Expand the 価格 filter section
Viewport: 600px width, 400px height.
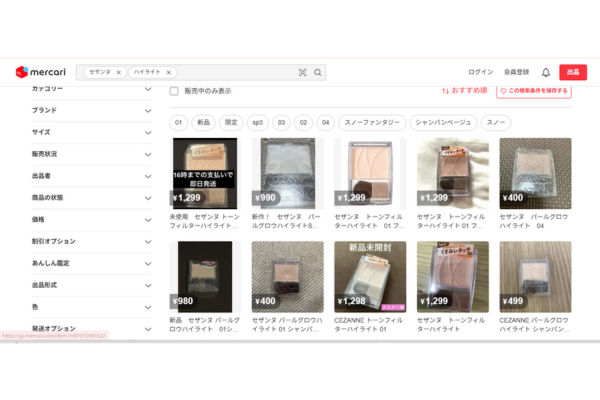pyautogui.click(x=147, y=219)
